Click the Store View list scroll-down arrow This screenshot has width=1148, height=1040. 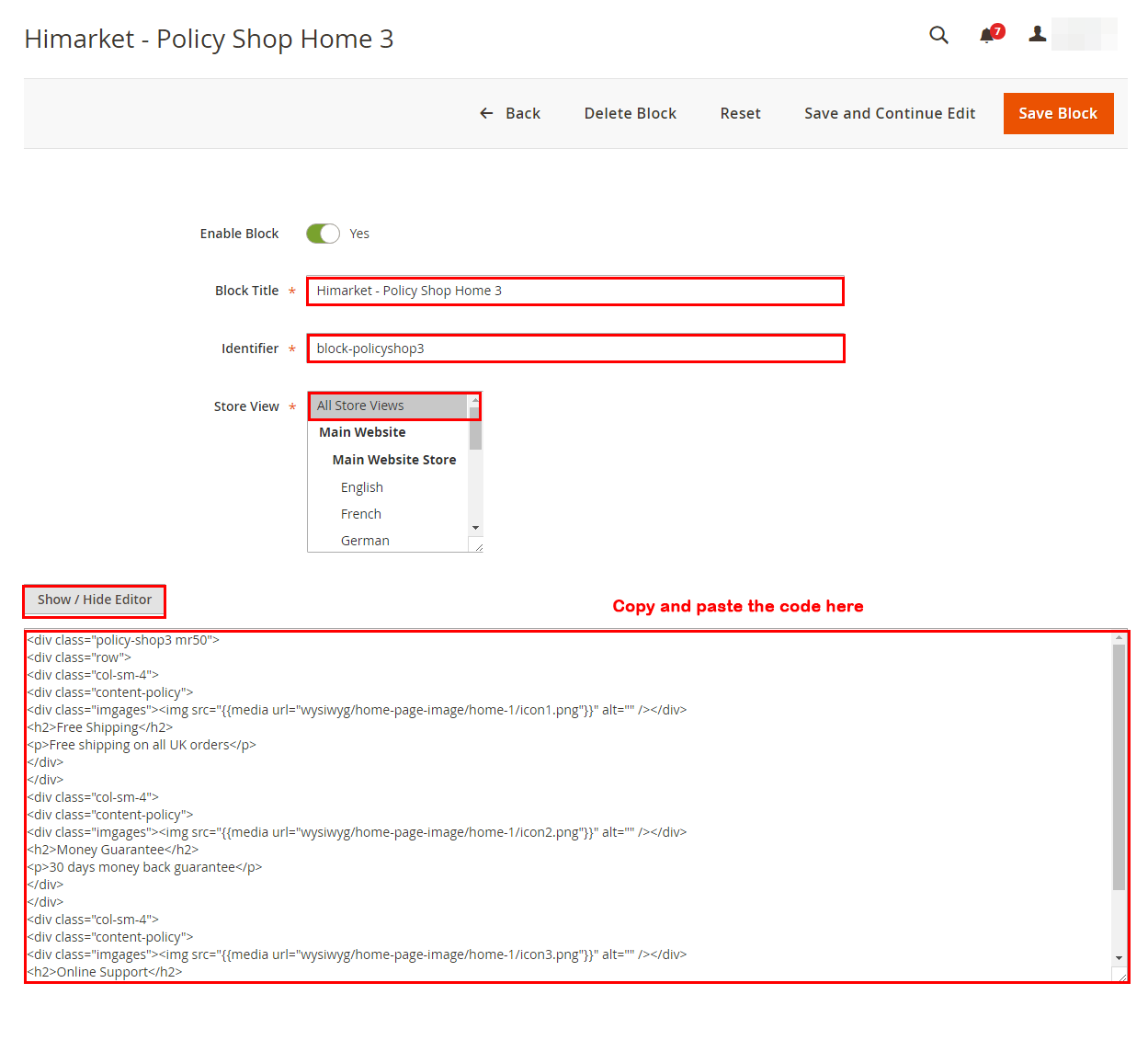(475, 528)
